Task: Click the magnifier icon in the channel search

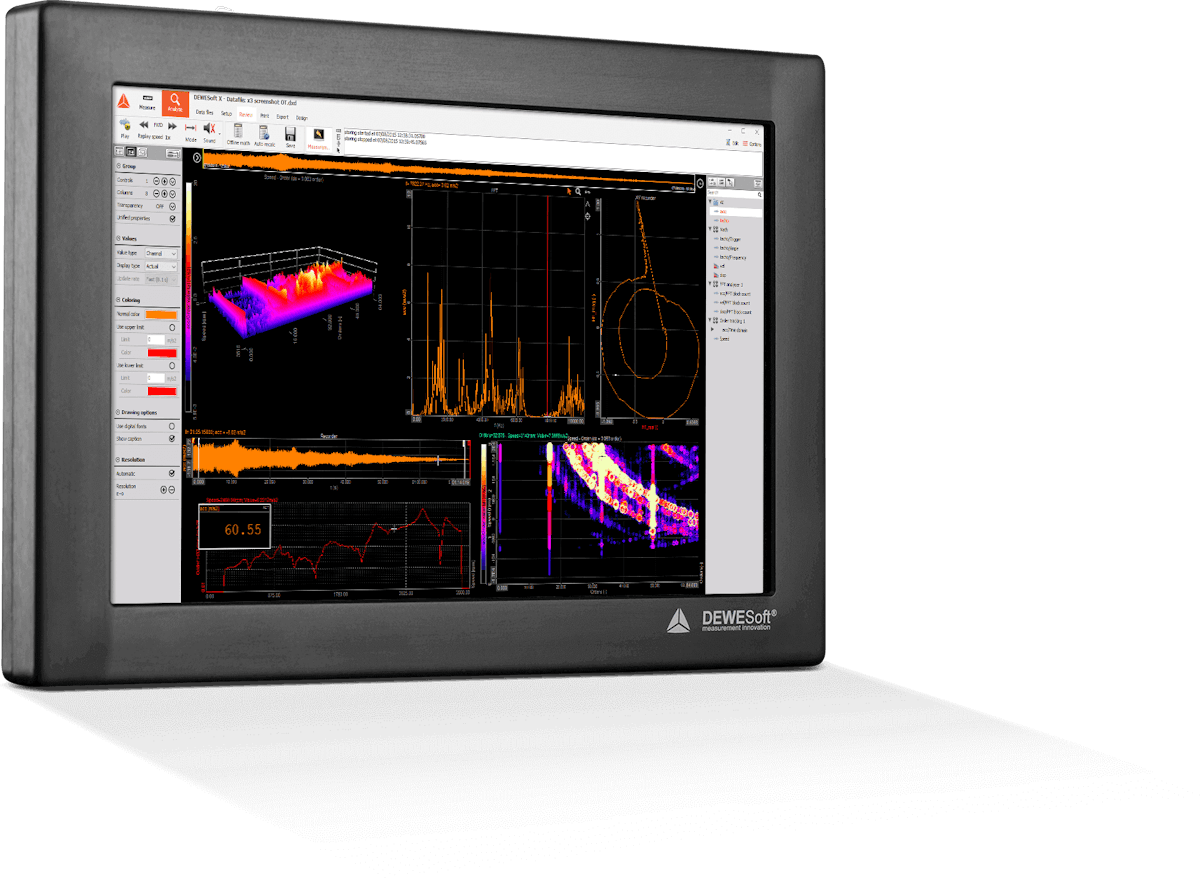Action: tap(759, 194)
